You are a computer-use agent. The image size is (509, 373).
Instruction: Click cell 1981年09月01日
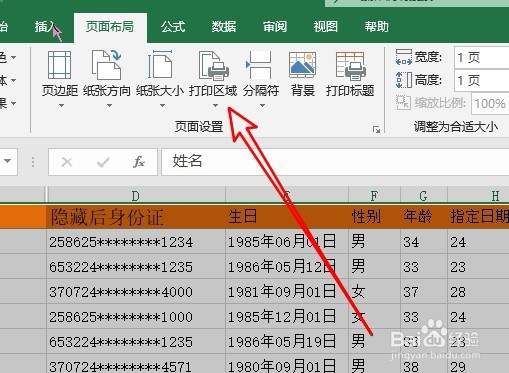(287, 292)
